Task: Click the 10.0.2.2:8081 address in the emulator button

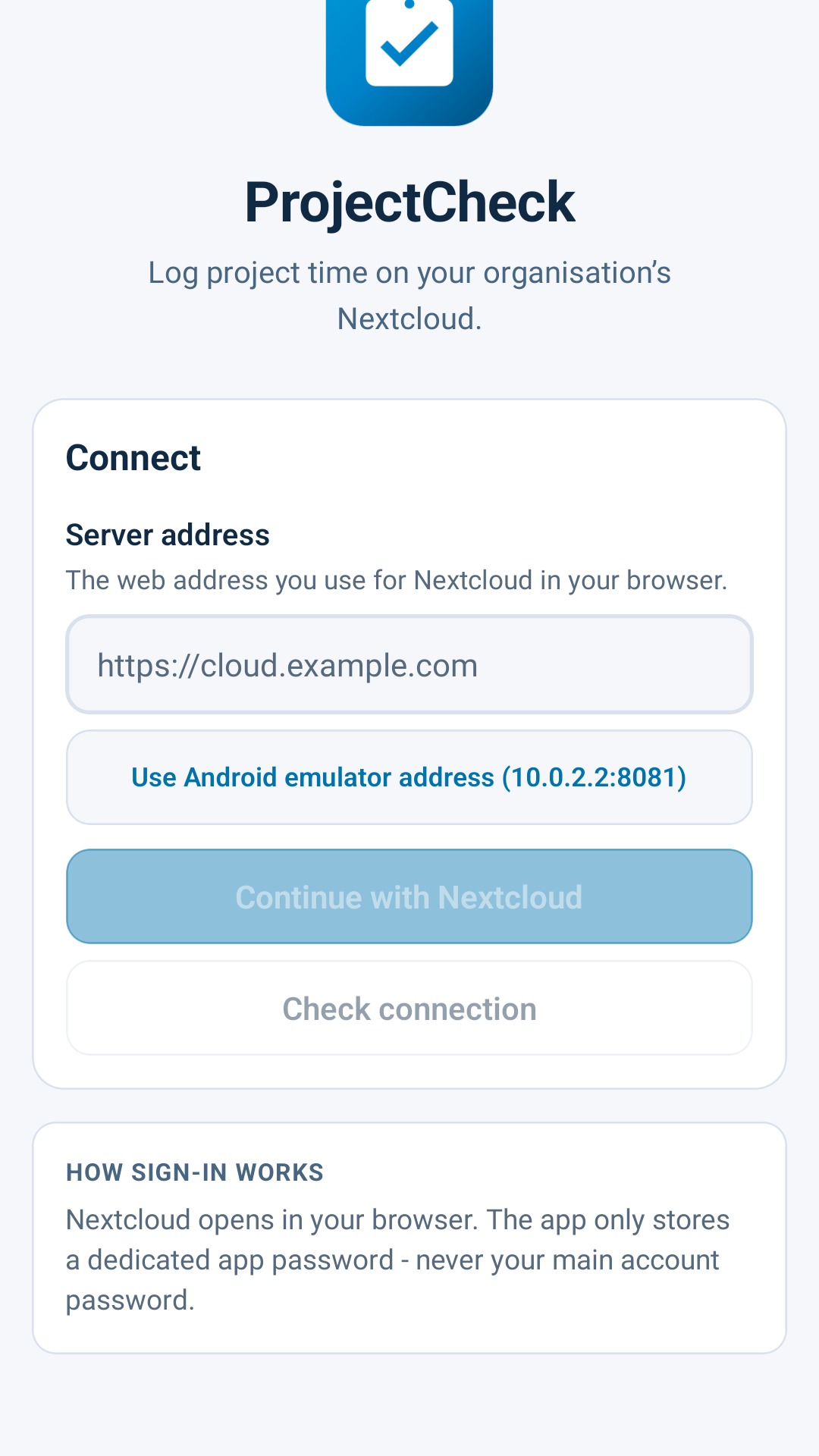Action: [x=594, y=777]
